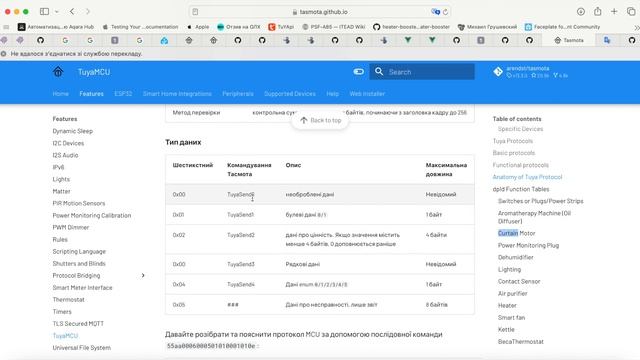The height and width of the screenshot is (360, 640).
Task: Click the 8 байтів cell in the 0x05 row
Action: [436, 304]
